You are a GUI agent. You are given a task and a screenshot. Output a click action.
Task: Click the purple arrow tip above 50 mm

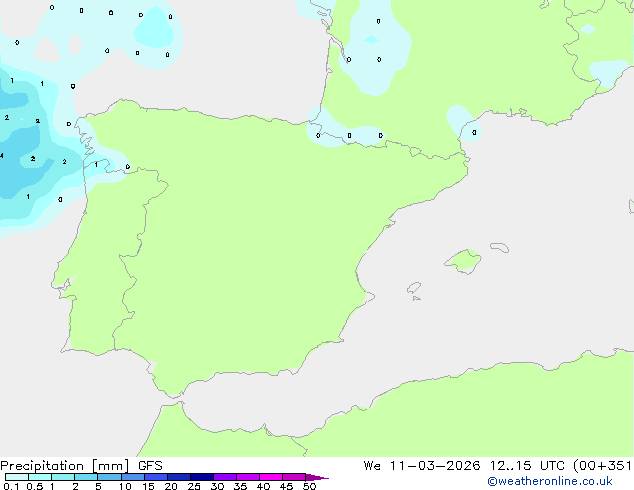click(317, 477)
